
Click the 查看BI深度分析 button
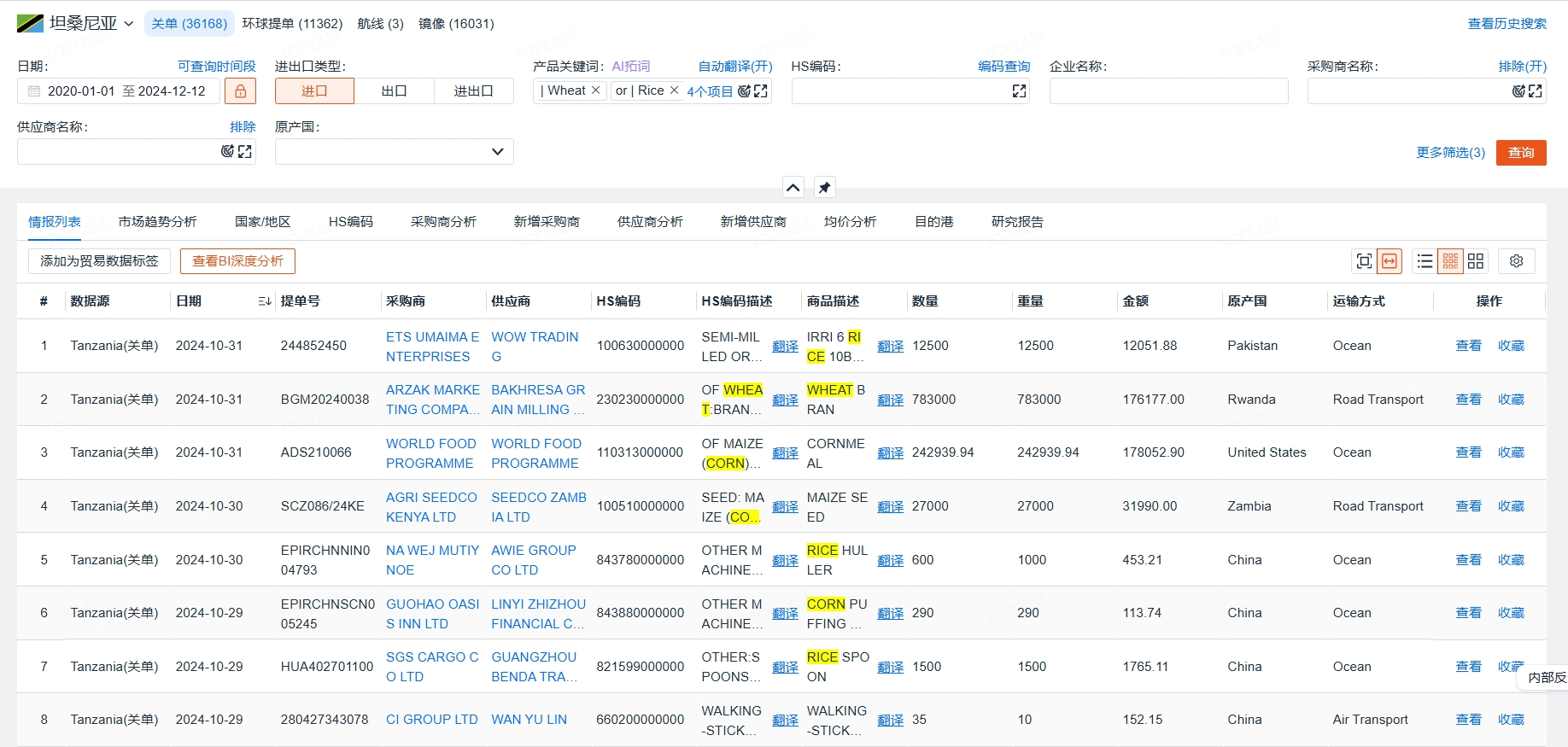click(237, 261)
